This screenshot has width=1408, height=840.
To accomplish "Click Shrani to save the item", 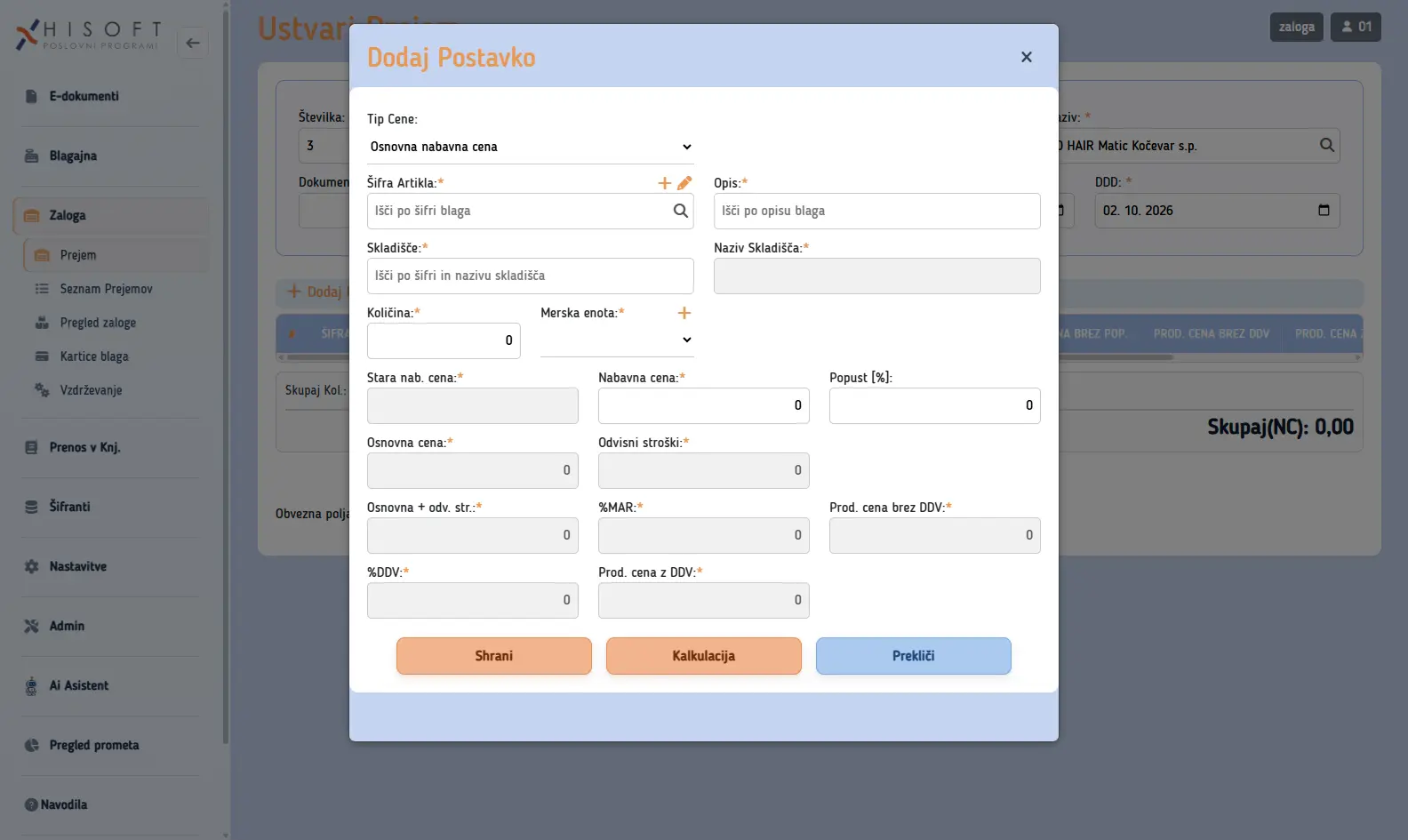I will 494,656.
